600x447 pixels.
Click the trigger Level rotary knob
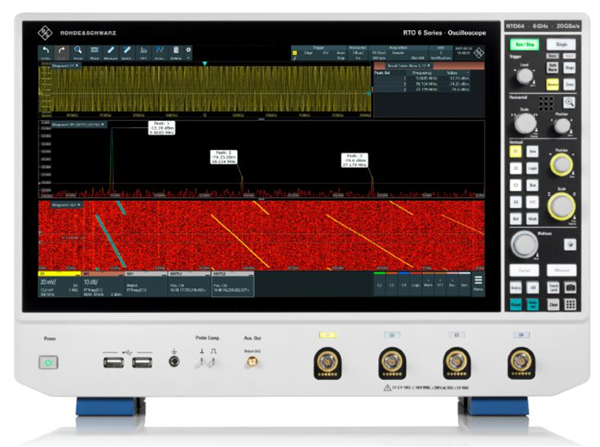(521, 76)
